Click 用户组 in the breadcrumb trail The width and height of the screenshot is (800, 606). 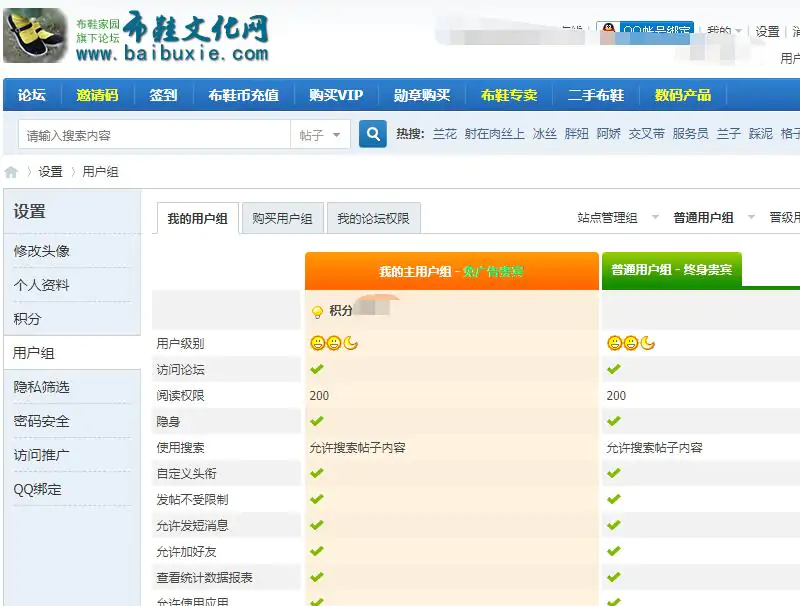[x=100, y=172]
